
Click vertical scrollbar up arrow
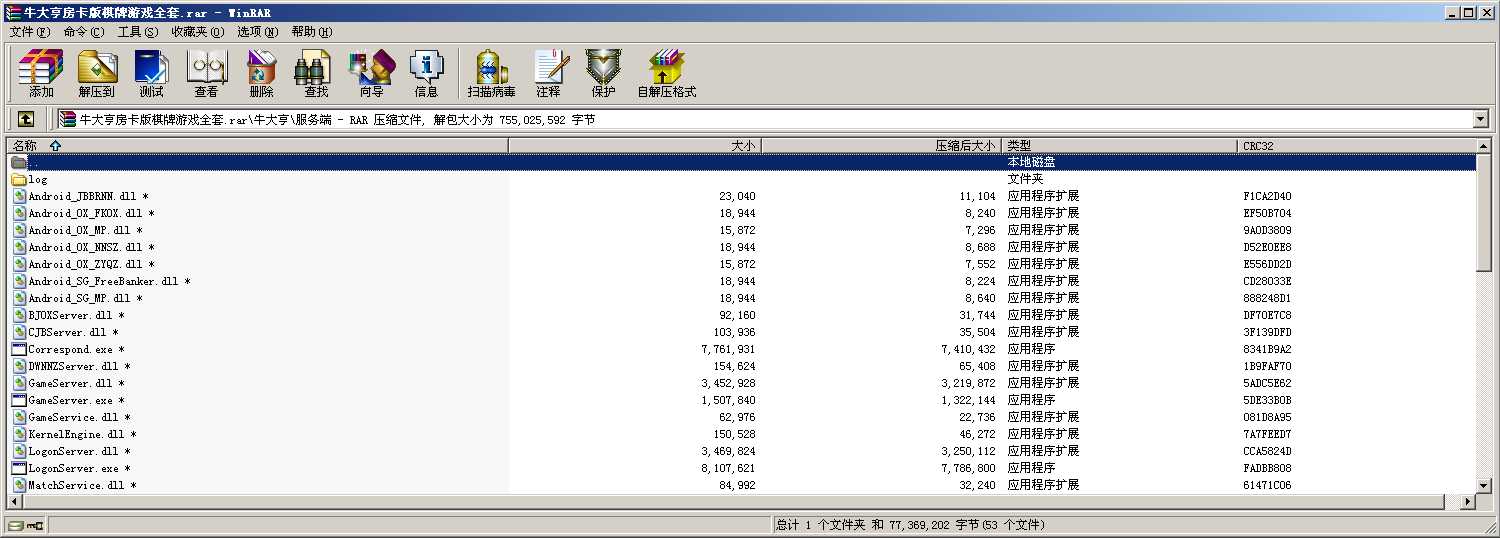click(1484, 146)
